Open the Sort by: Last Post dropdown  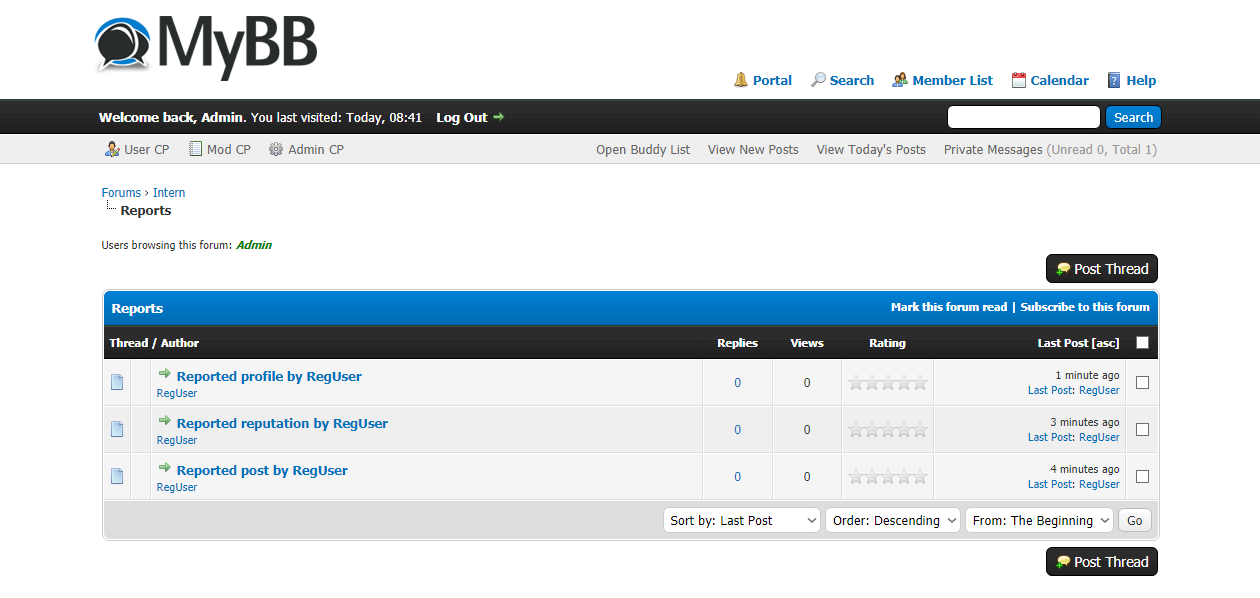click(x=742, y=520)
